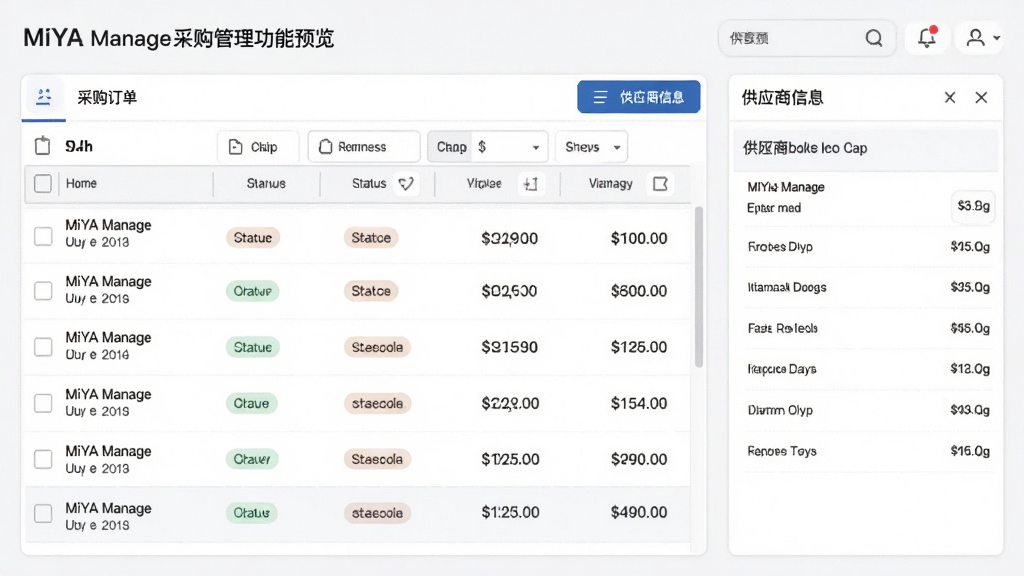Click the amount $490.00
The width and height of the screenshot is (1024, 576).
pos(639,513)
